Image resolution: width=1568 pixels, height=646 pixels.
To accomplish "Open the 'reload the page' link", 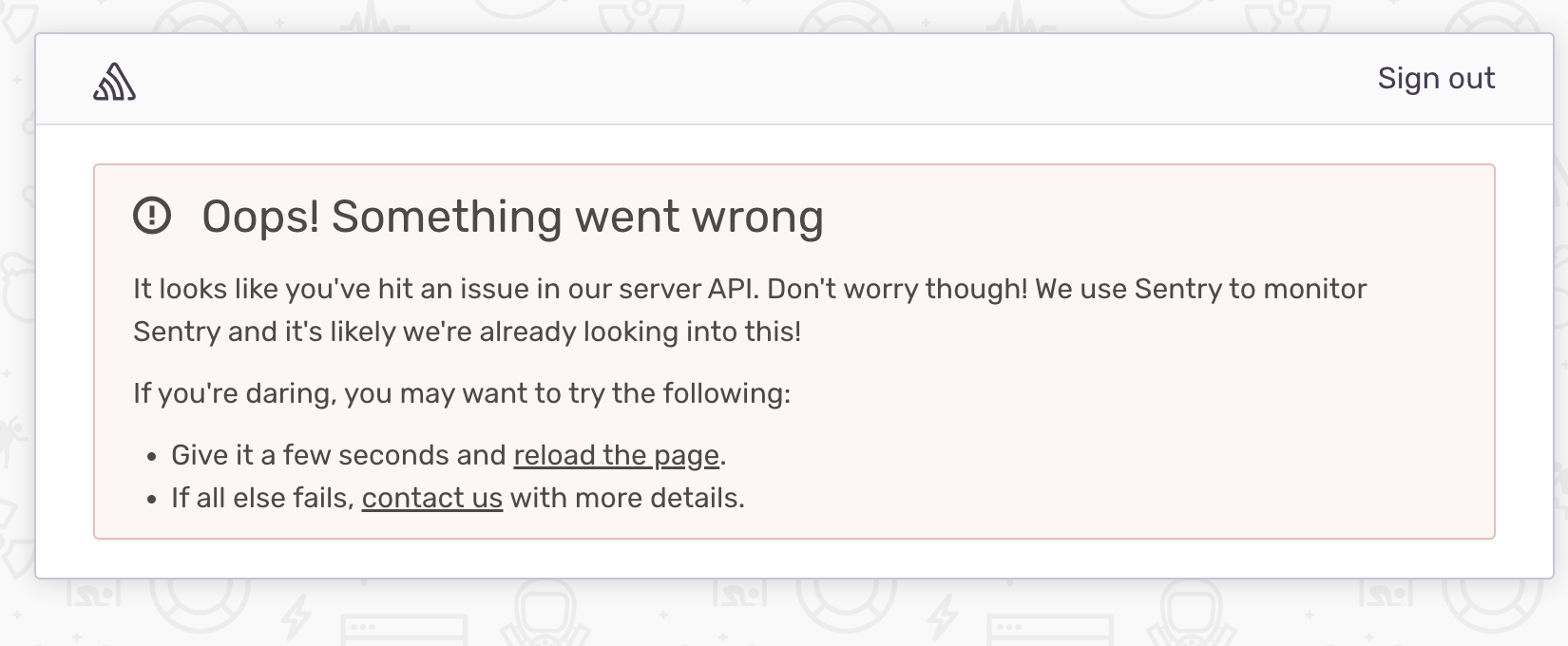I will pos(616,455).
